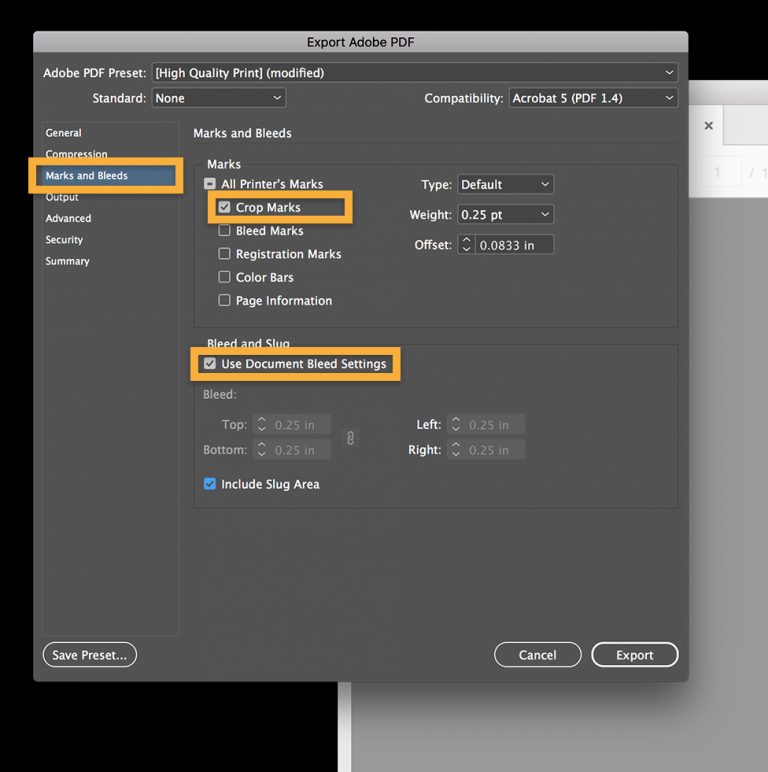Image resolution: width=768 pixels, height=772 pixels.
Task: Enable Registration Marks checkbox
Action: 224,254
